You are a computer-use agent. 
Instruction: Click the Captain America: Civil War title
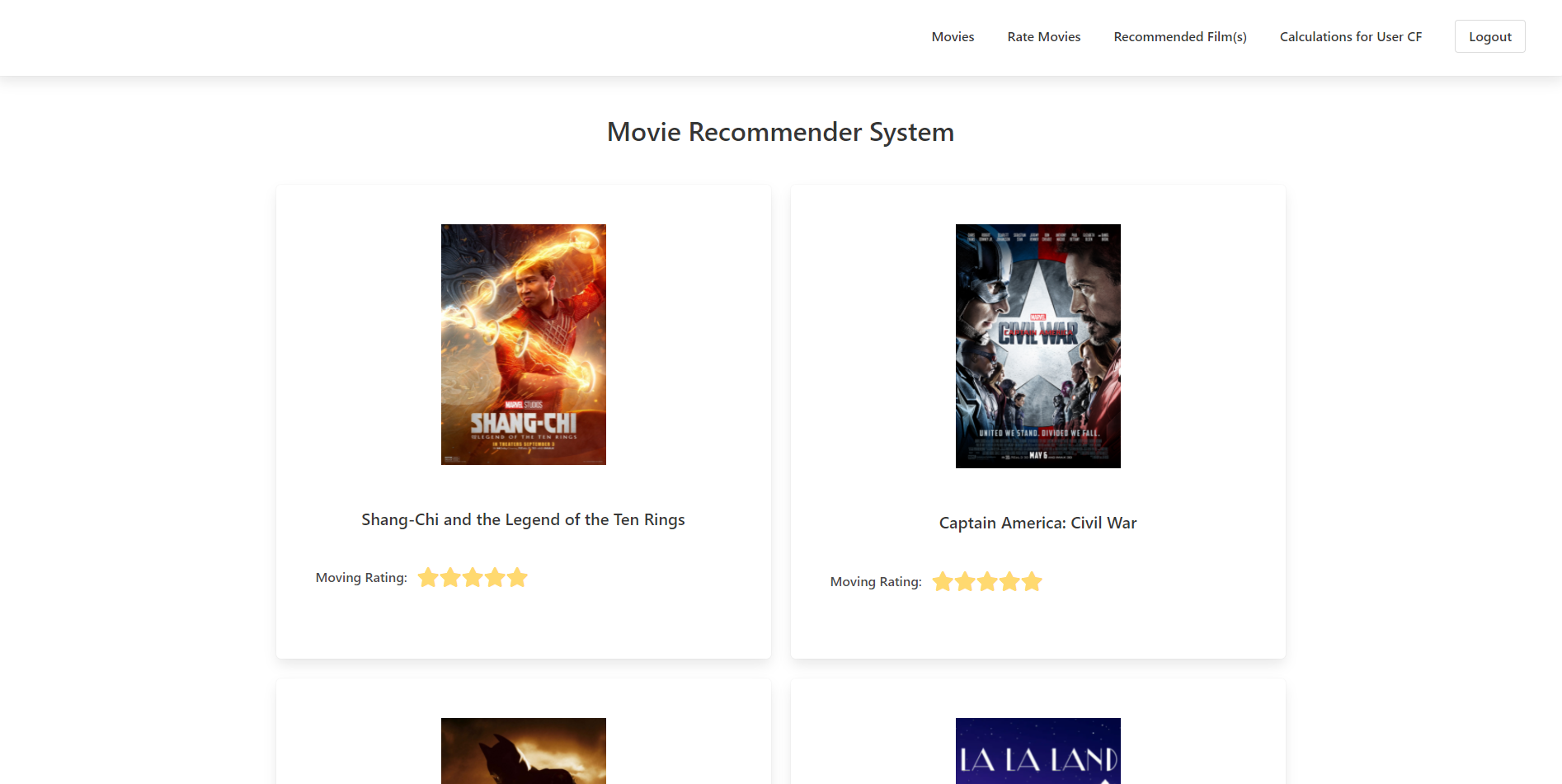tap(1037, 523)
